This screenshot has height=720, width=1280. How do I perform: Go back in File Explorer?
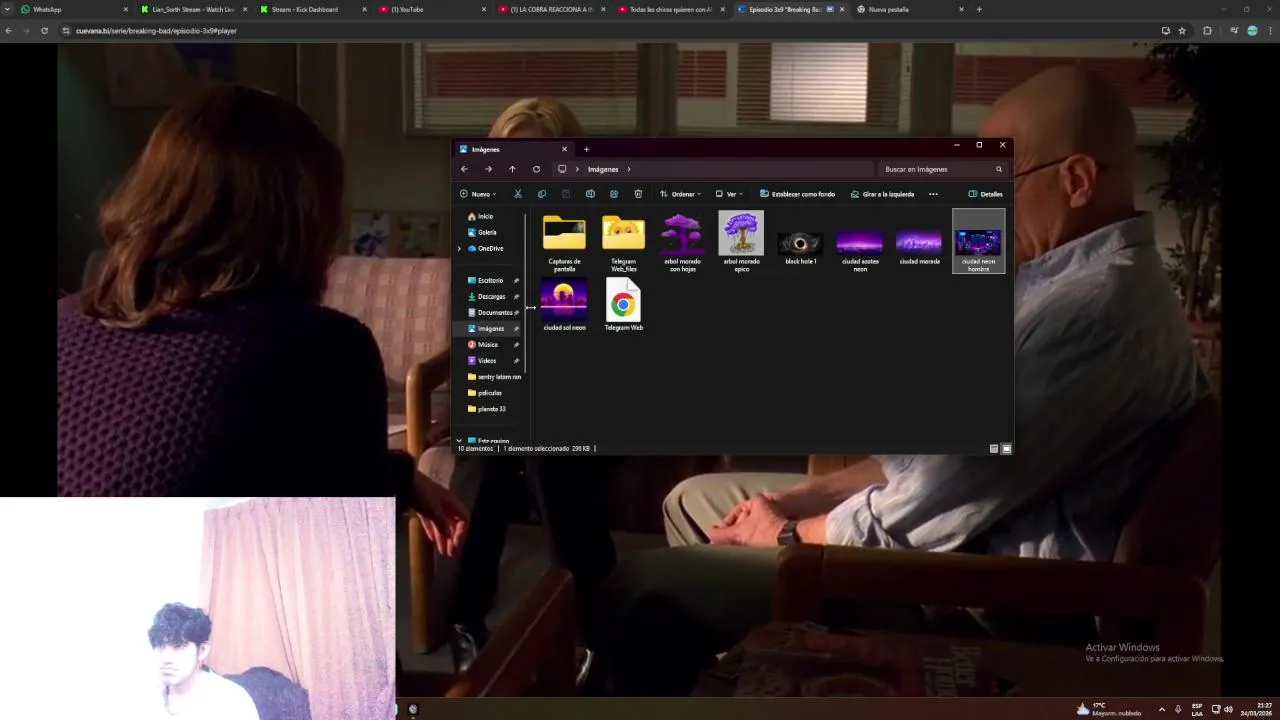click(464, 169)
